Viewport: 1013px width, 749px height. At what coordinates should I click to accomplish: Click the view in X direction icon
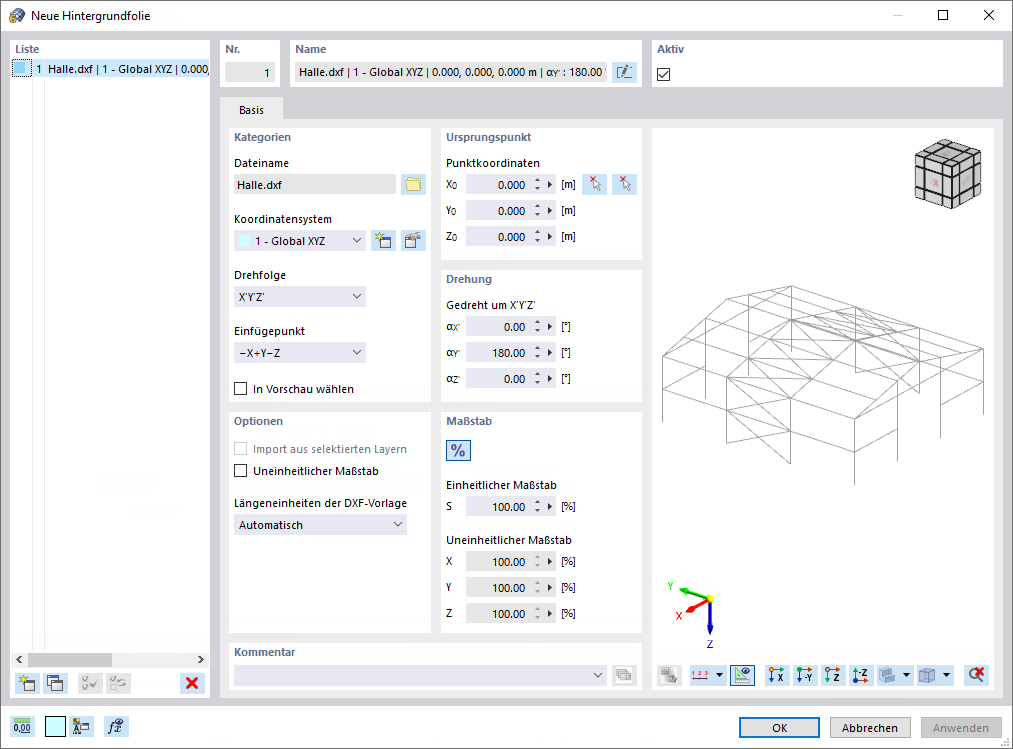coord(777,675)
